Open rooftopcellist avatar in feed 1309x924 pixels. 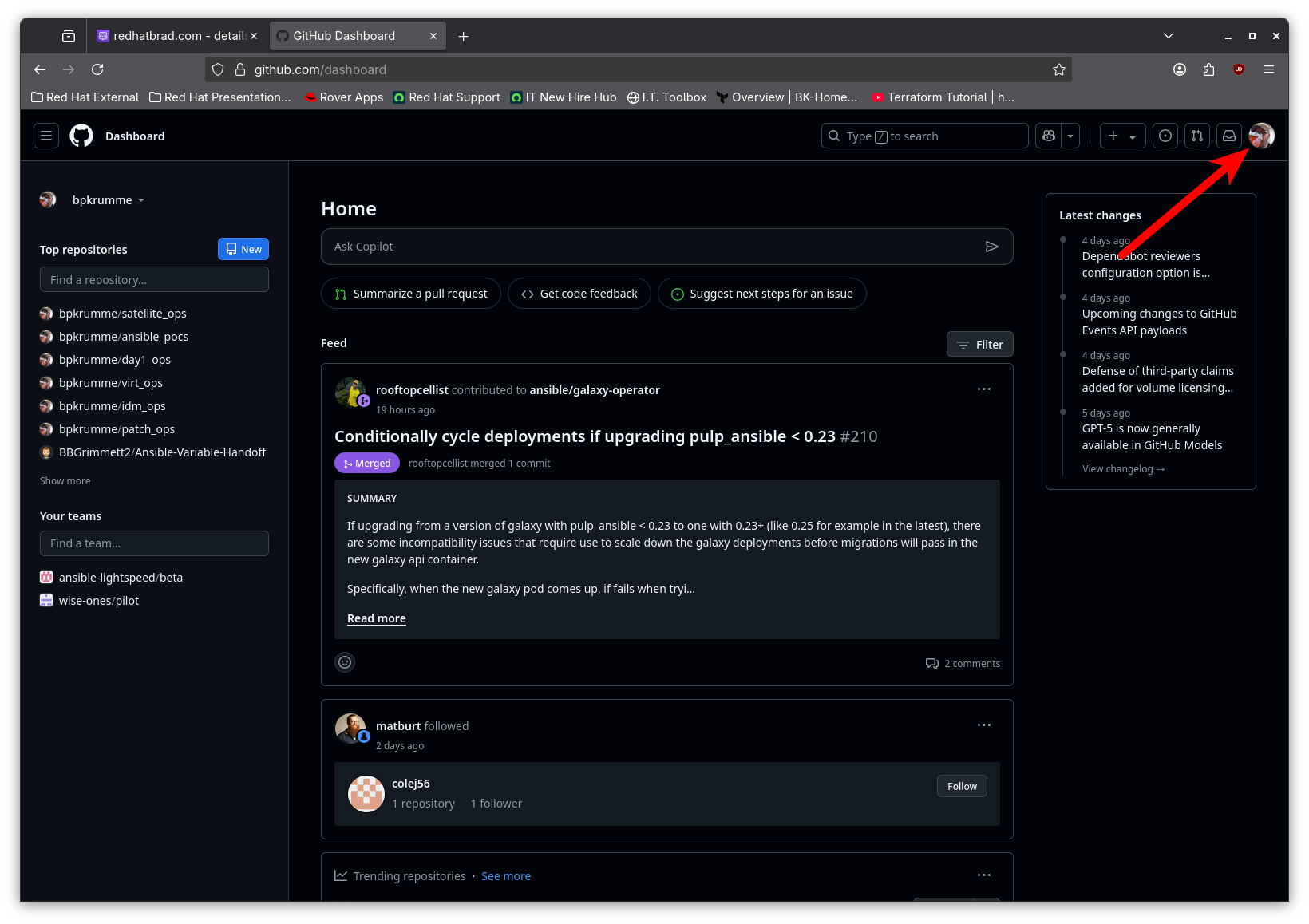[x=350, y=393]
